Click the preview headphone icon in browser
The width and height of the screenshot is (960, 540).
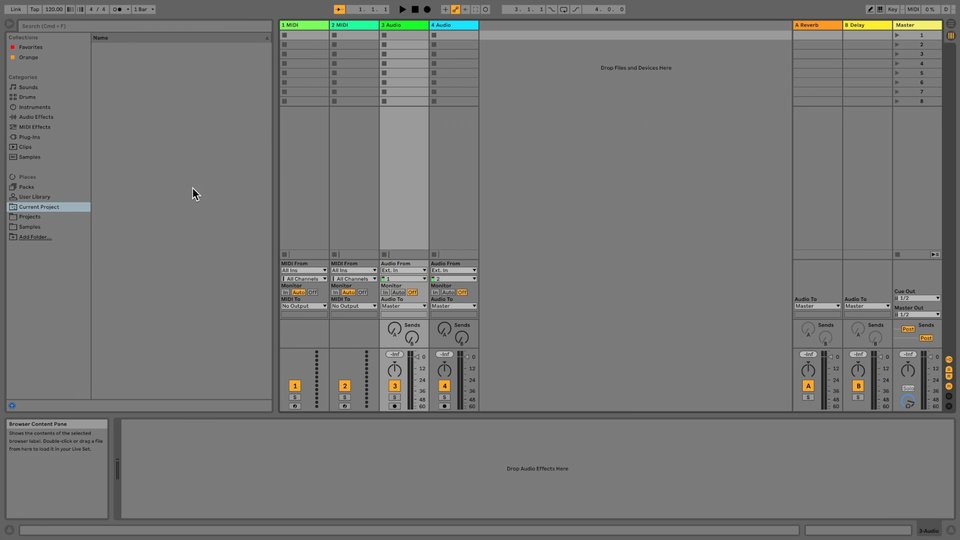point(12,405)
